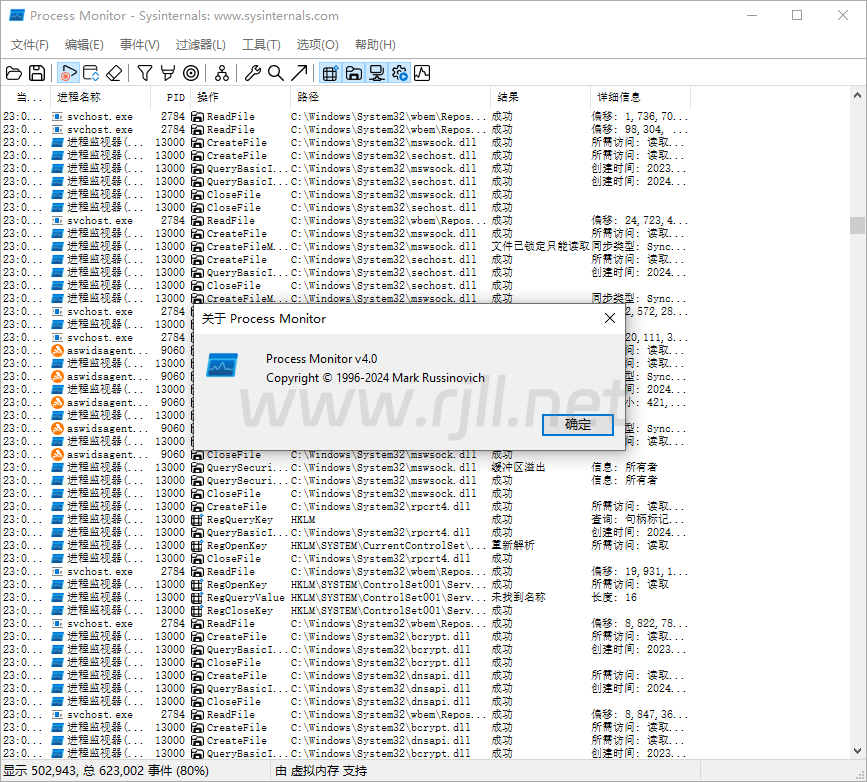Click the vertical scrollbar thumb
The width and height of the screenshot is (867, 782).
857,225
